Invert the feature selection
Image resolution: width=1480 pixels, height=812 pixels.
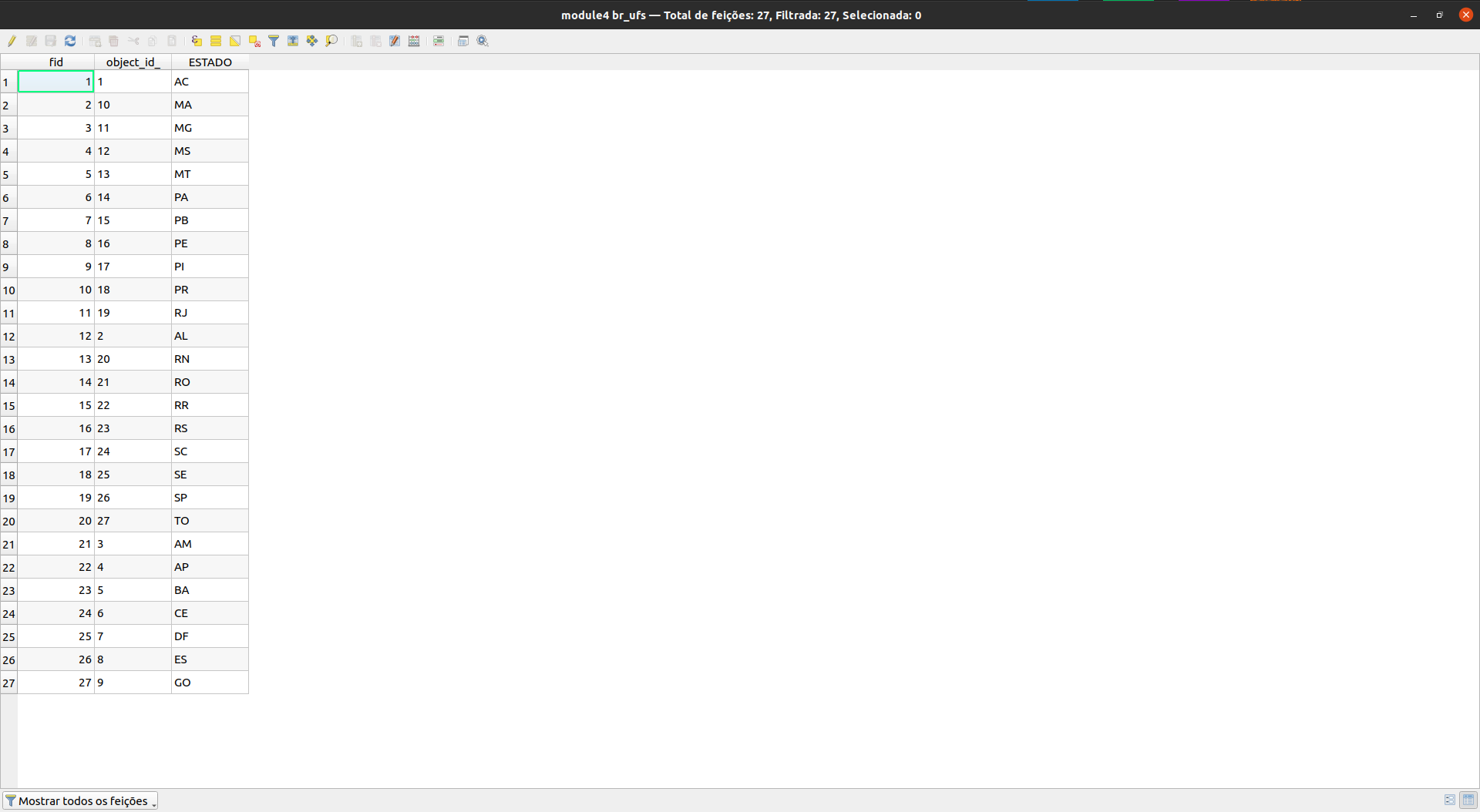235,41
